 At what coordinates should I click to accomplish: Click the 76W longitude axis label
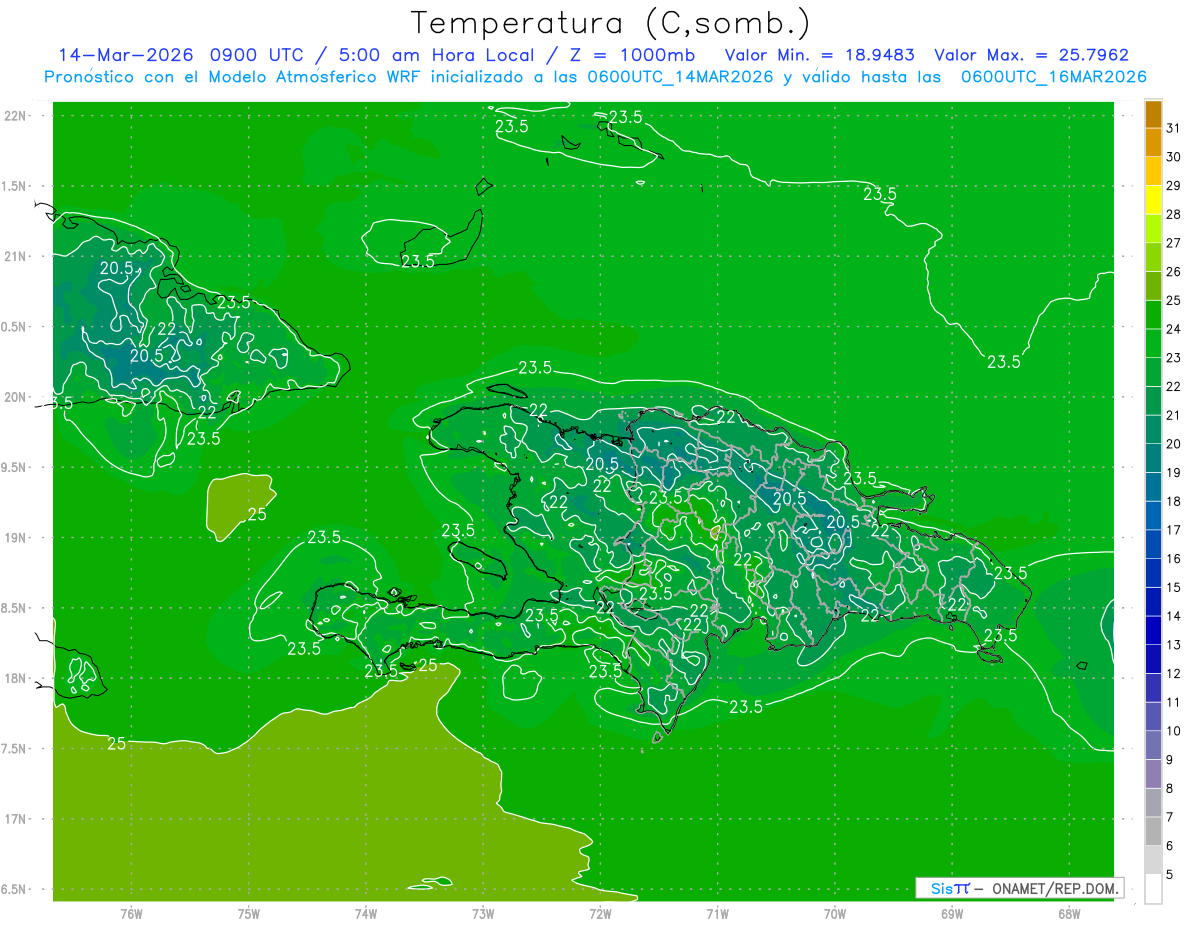click(131, 913)
